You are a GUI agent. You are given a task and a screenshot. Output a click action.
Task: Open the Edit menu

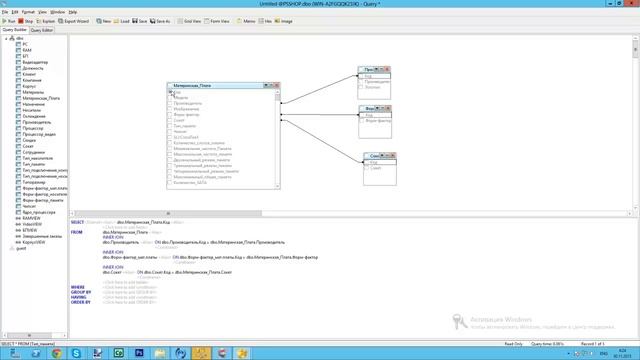[15, 12]
